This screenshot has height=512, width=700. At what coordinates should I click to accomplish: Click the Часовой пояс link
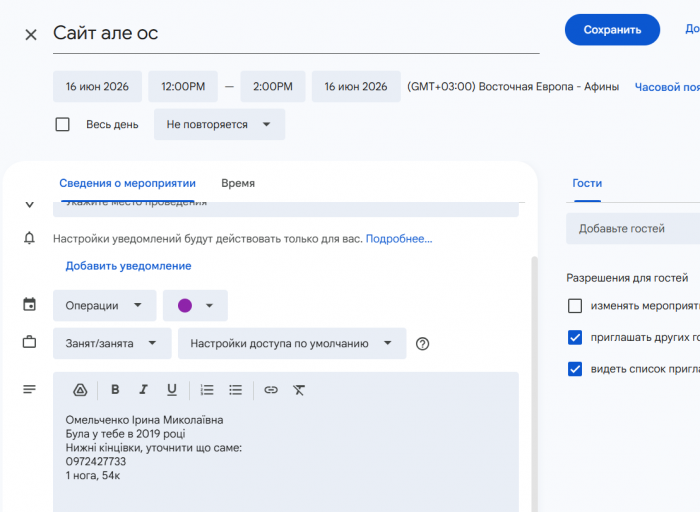pyautogui.click(x=667, y=87)
